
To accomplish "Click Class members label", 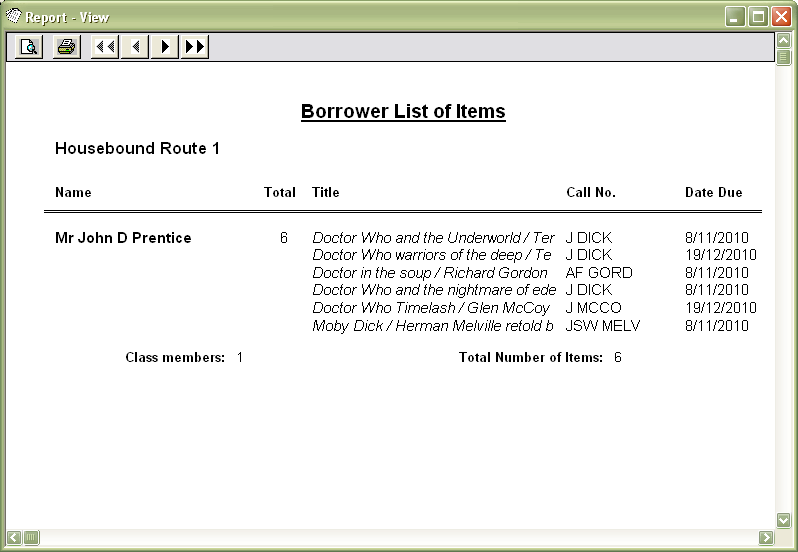I will tap(175, 357).
